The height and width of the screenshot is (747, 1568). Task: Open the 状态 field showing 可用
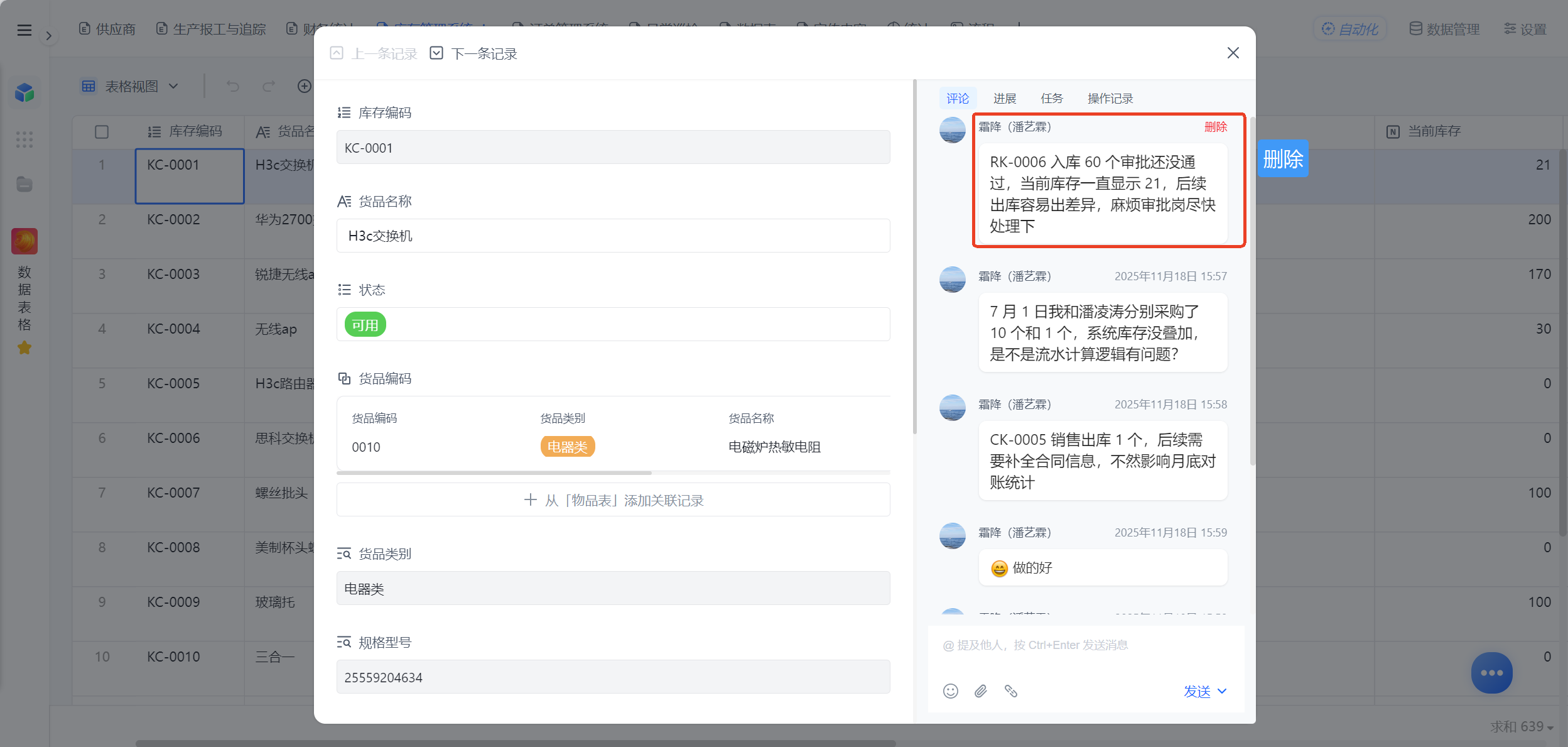tap(613, 324)
